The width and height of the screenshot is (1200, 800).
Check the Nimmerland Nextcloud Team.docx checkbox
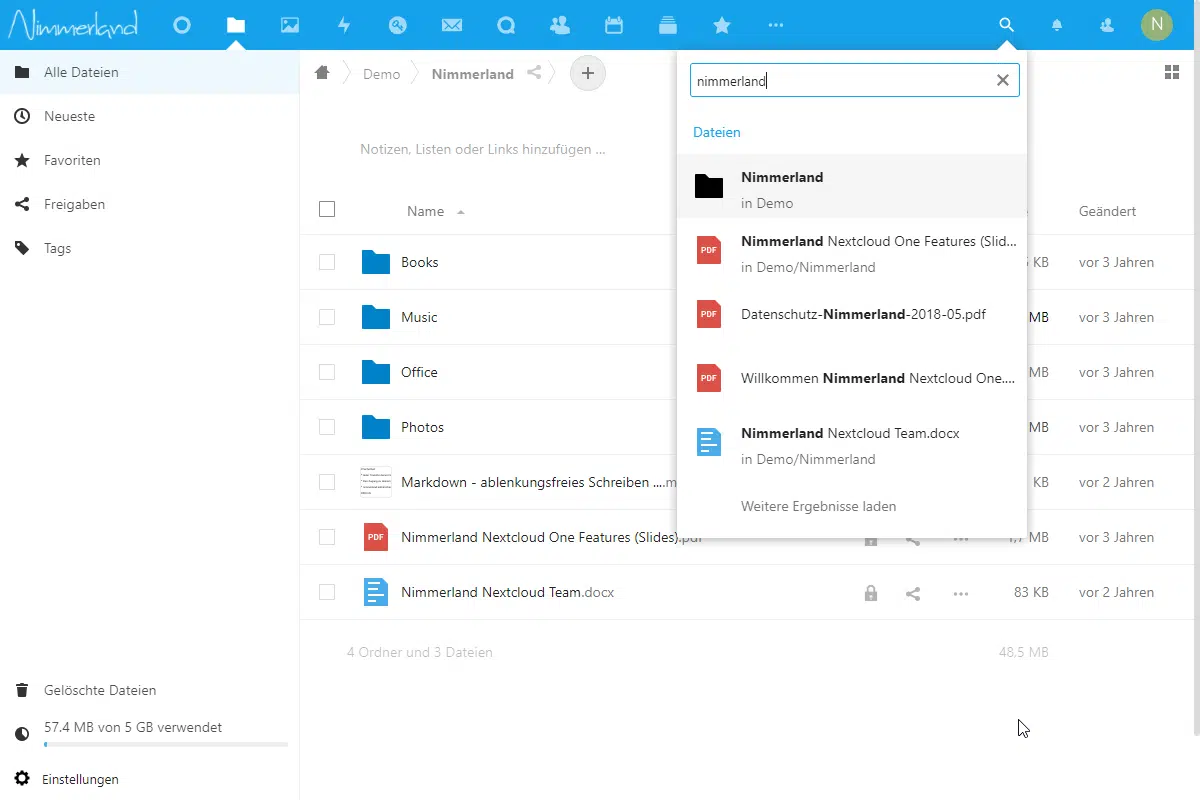(x=327, y=592)
